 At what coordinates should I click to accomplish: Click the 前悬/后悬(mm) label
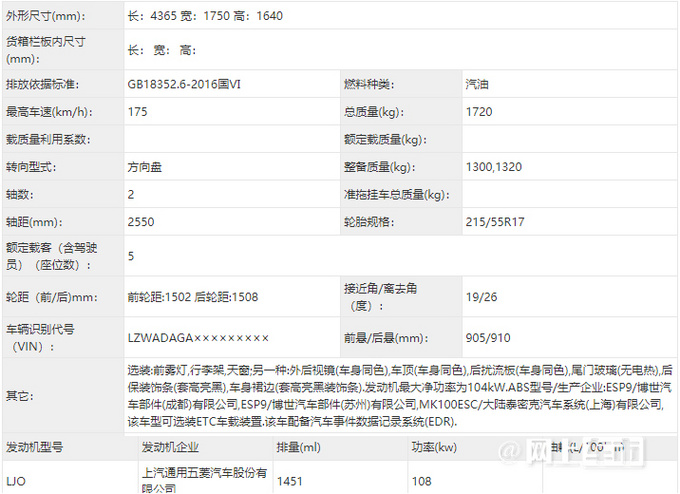[386, 338]
